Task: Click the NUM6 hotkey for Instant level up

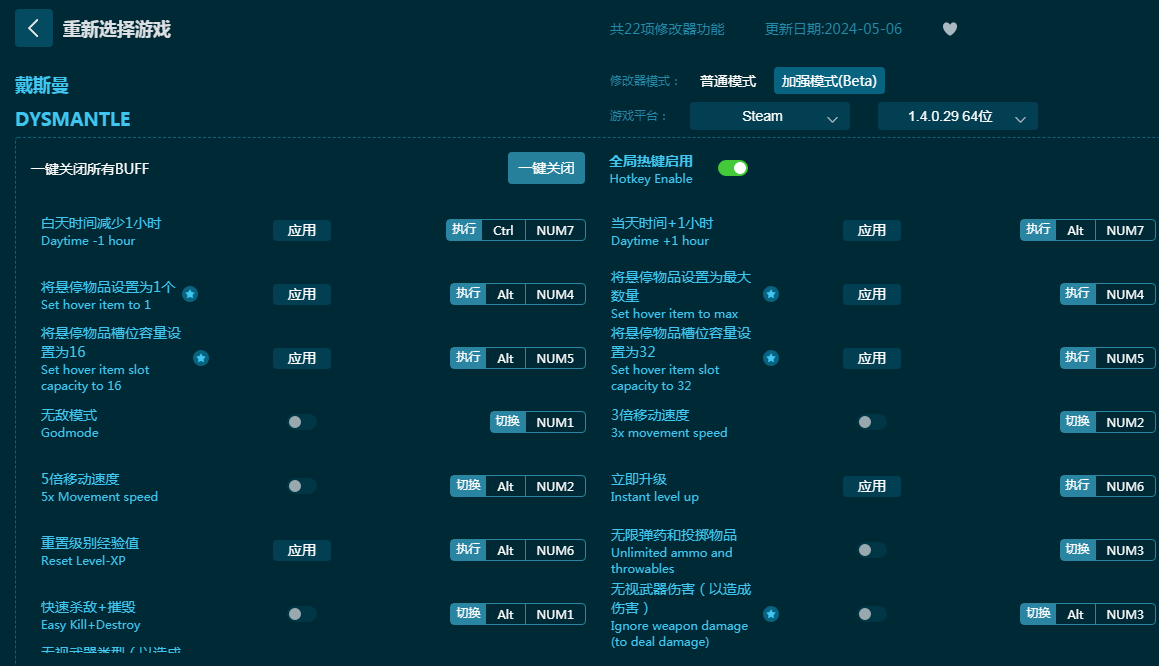Action: [x=1125, y=486]
